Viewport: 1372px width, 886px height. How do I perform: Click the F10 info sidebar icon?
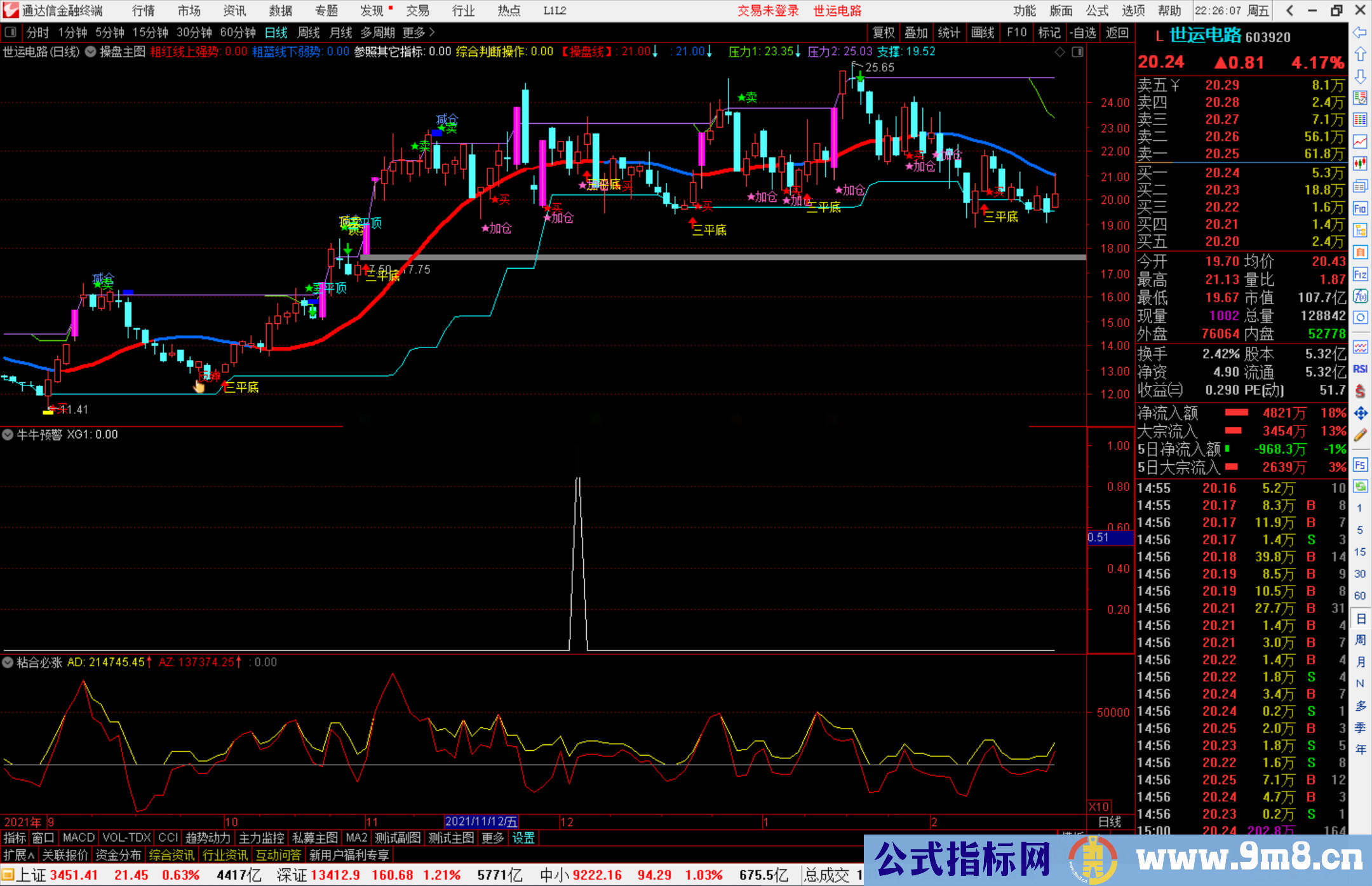tap(1360, 208)
